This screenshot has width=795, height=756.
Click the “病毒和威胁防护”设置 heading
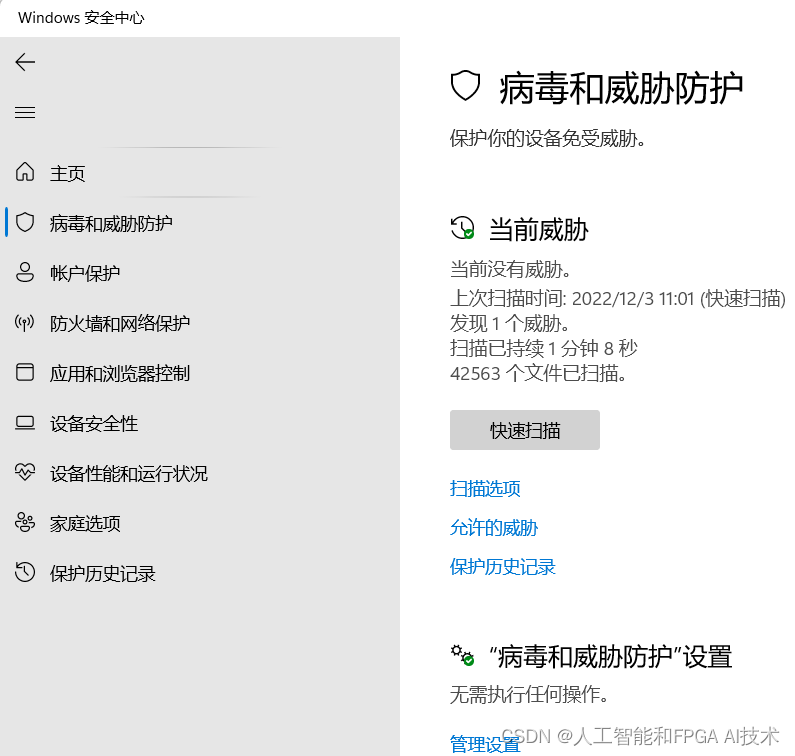tap(610, 657)
